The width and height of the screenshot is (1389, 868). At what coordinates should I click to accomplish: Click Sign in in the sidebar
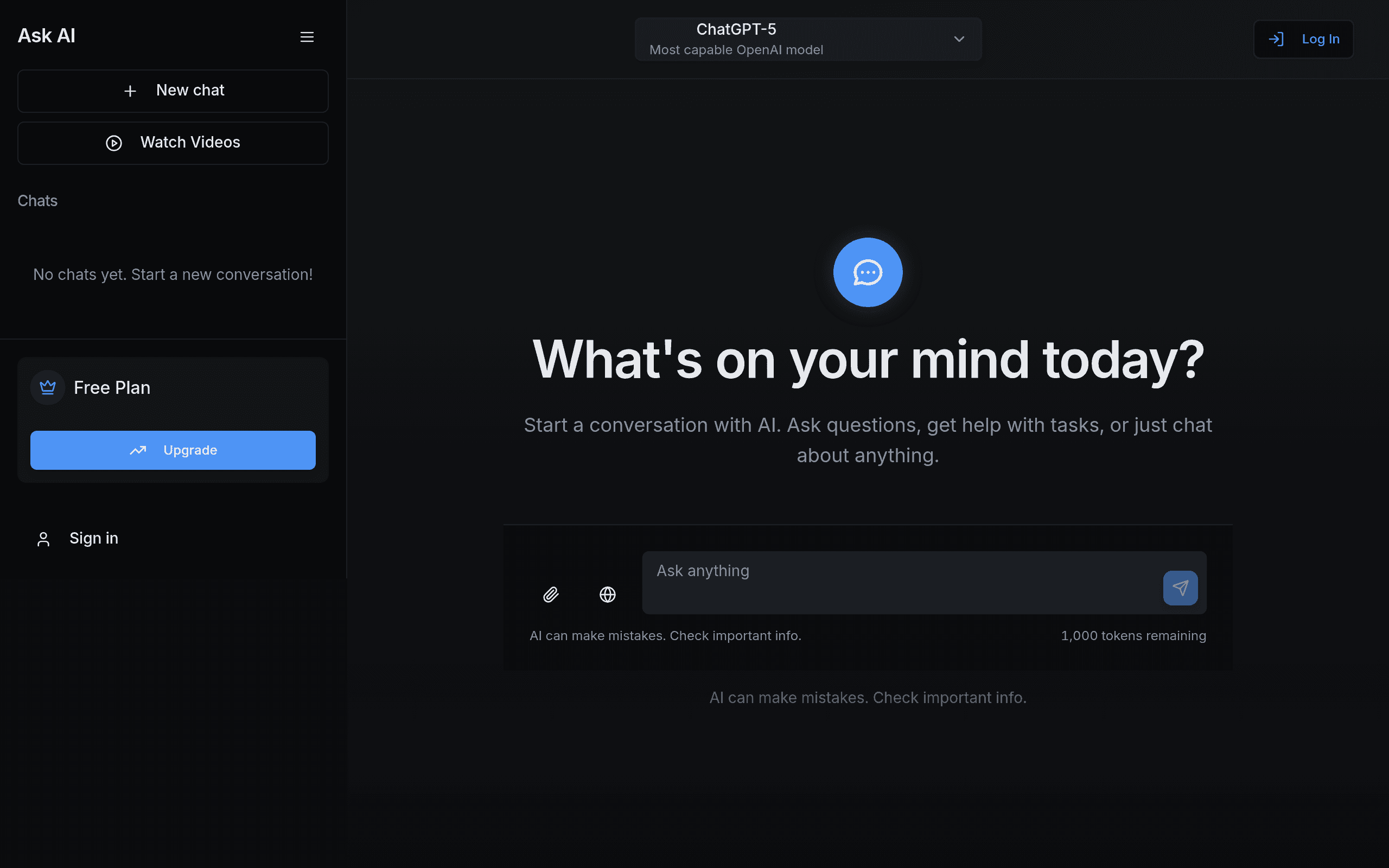pos(78,539)
